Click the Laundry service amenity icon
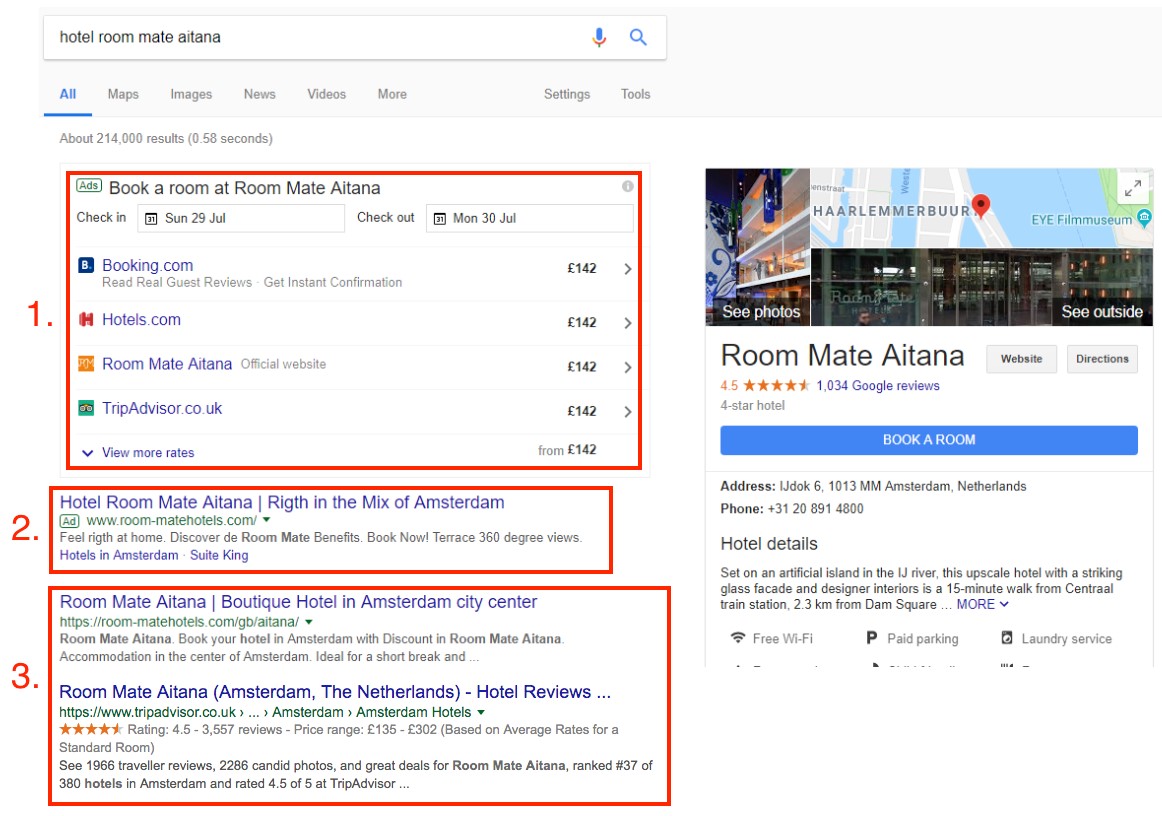 pos(1006,638)
